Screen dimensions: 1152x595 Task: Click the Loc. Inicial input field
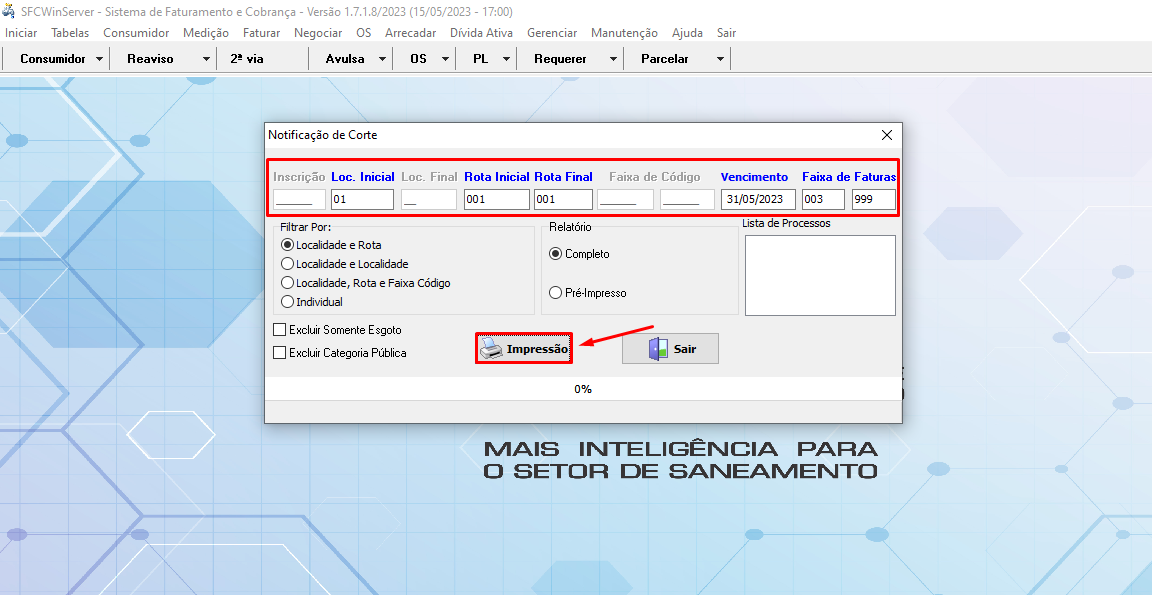pyautogui.click(x=362, y=199)
